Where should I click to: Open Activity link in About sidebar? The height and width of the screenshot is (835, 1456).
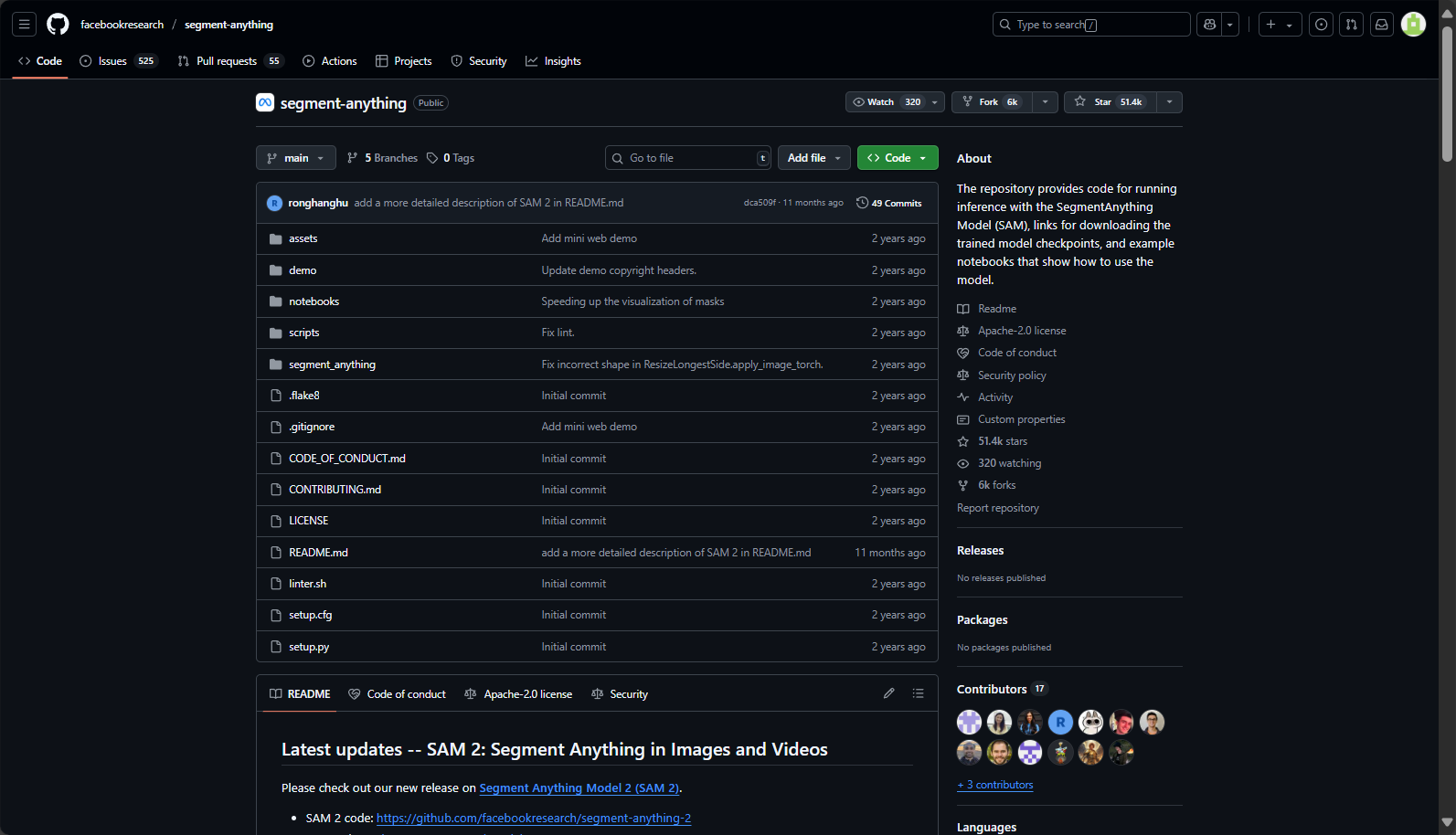(985, 397)
